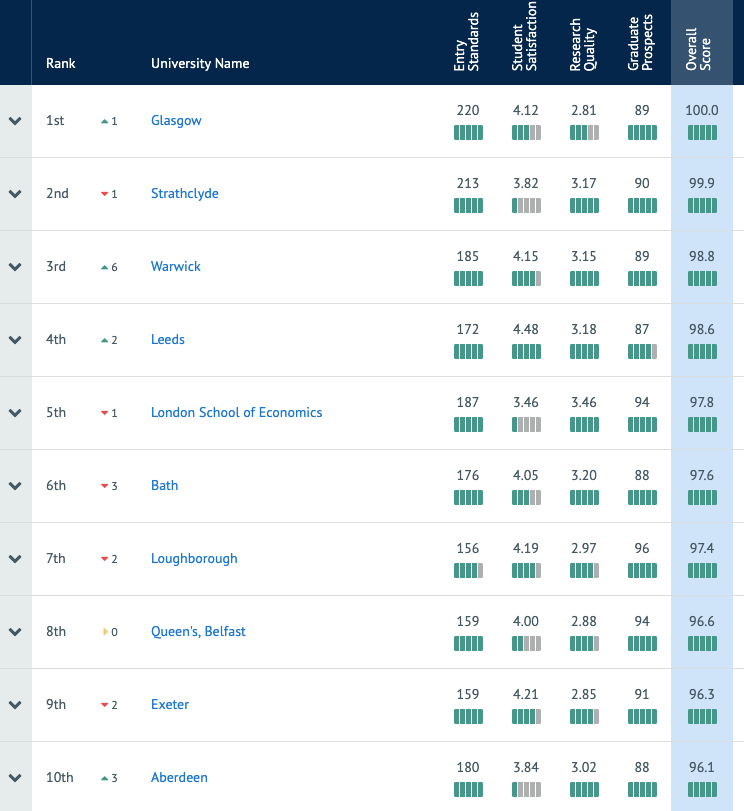Image resolution: width=744 pixels, height=811 pixels.
Task: Sort by Research Quality column header
Action: click(x=583, y=44)
